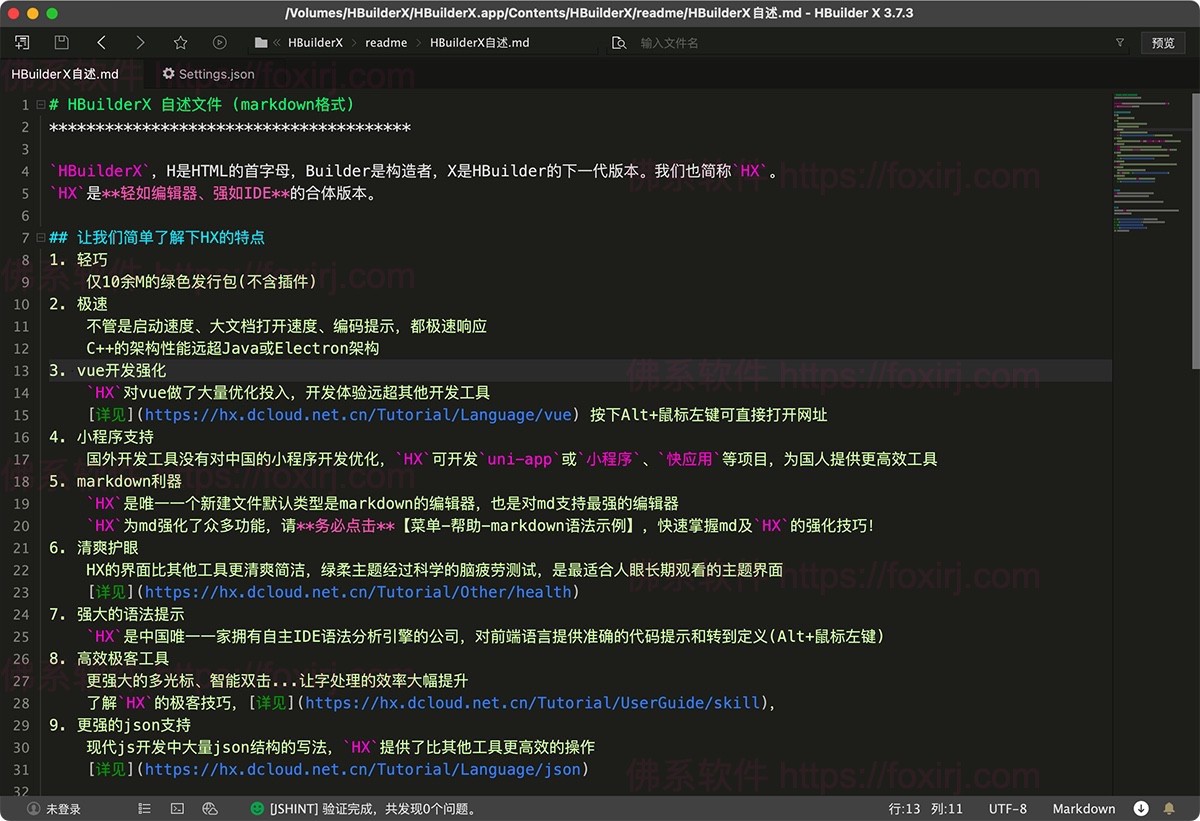Click the notification bell icon

tap(1169, 808)
